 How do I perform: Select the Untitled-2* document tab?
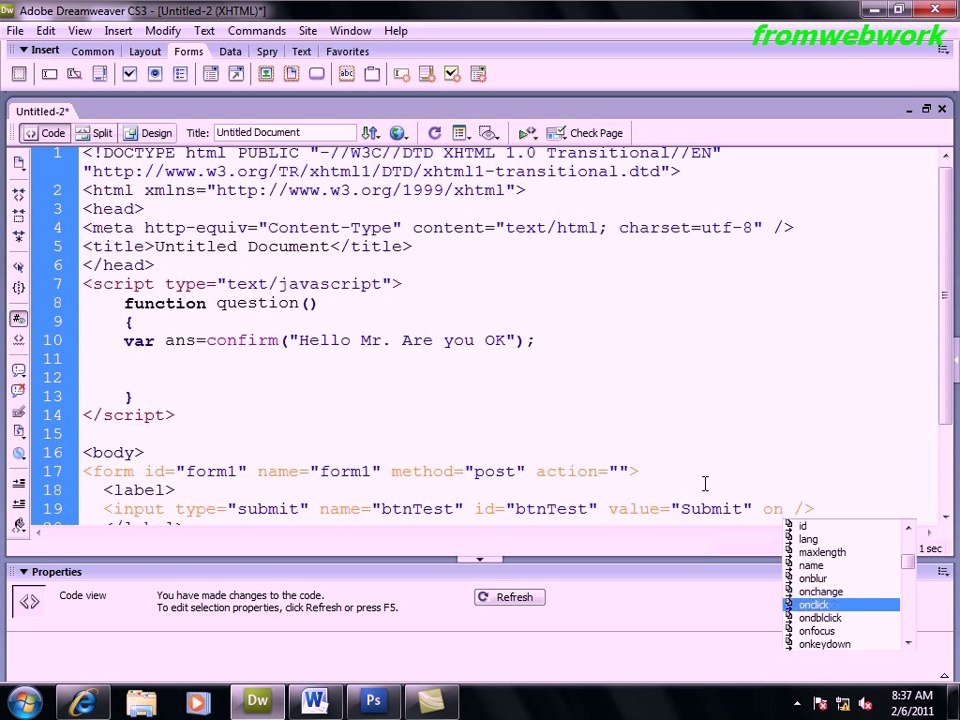(42, 111)
